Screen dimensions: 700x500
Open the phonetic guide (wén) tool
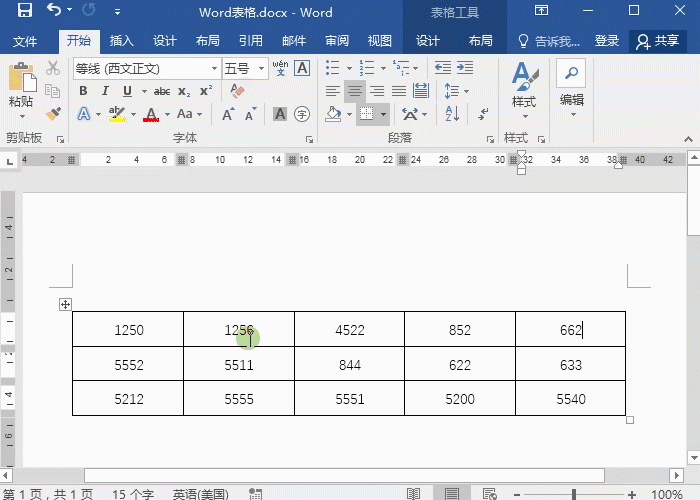280,68
